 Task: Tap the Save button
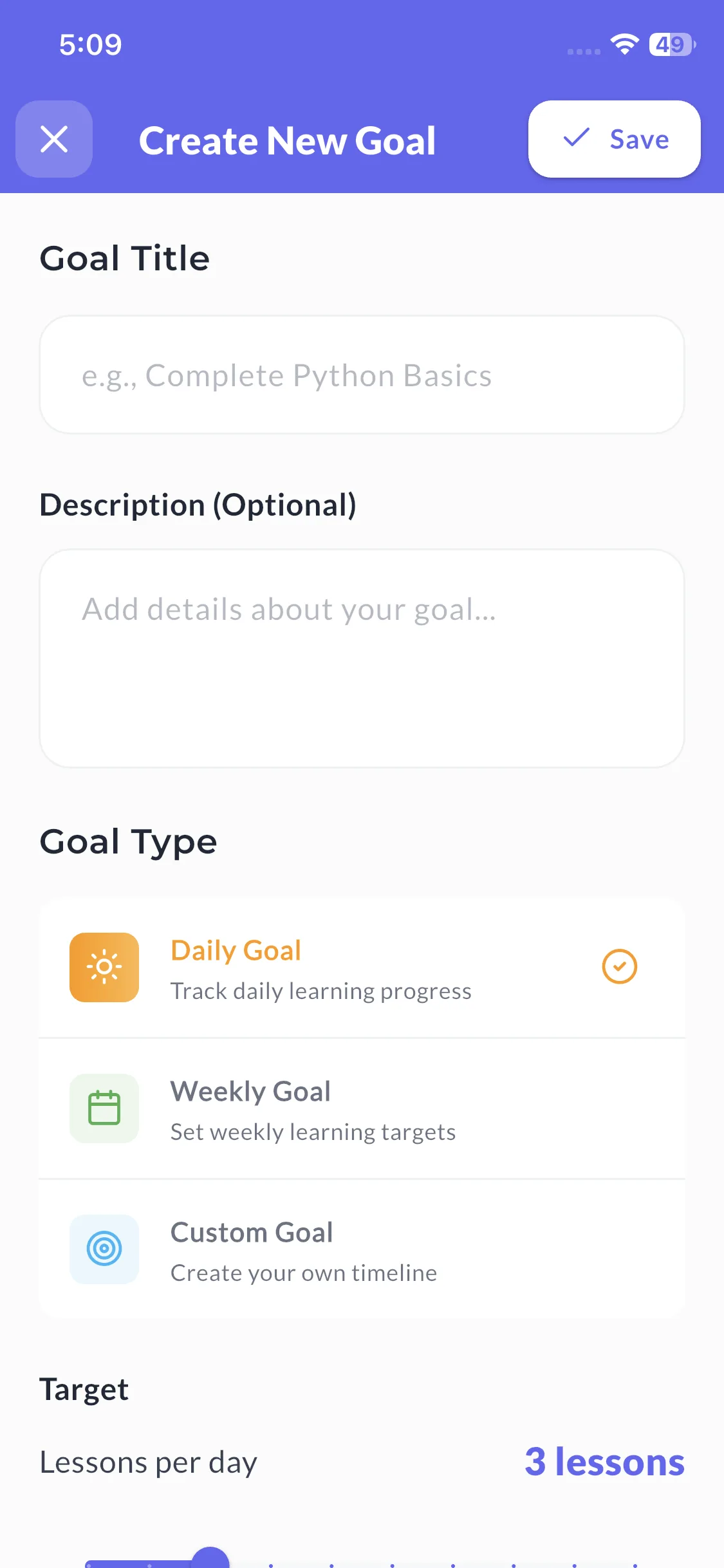614,139
